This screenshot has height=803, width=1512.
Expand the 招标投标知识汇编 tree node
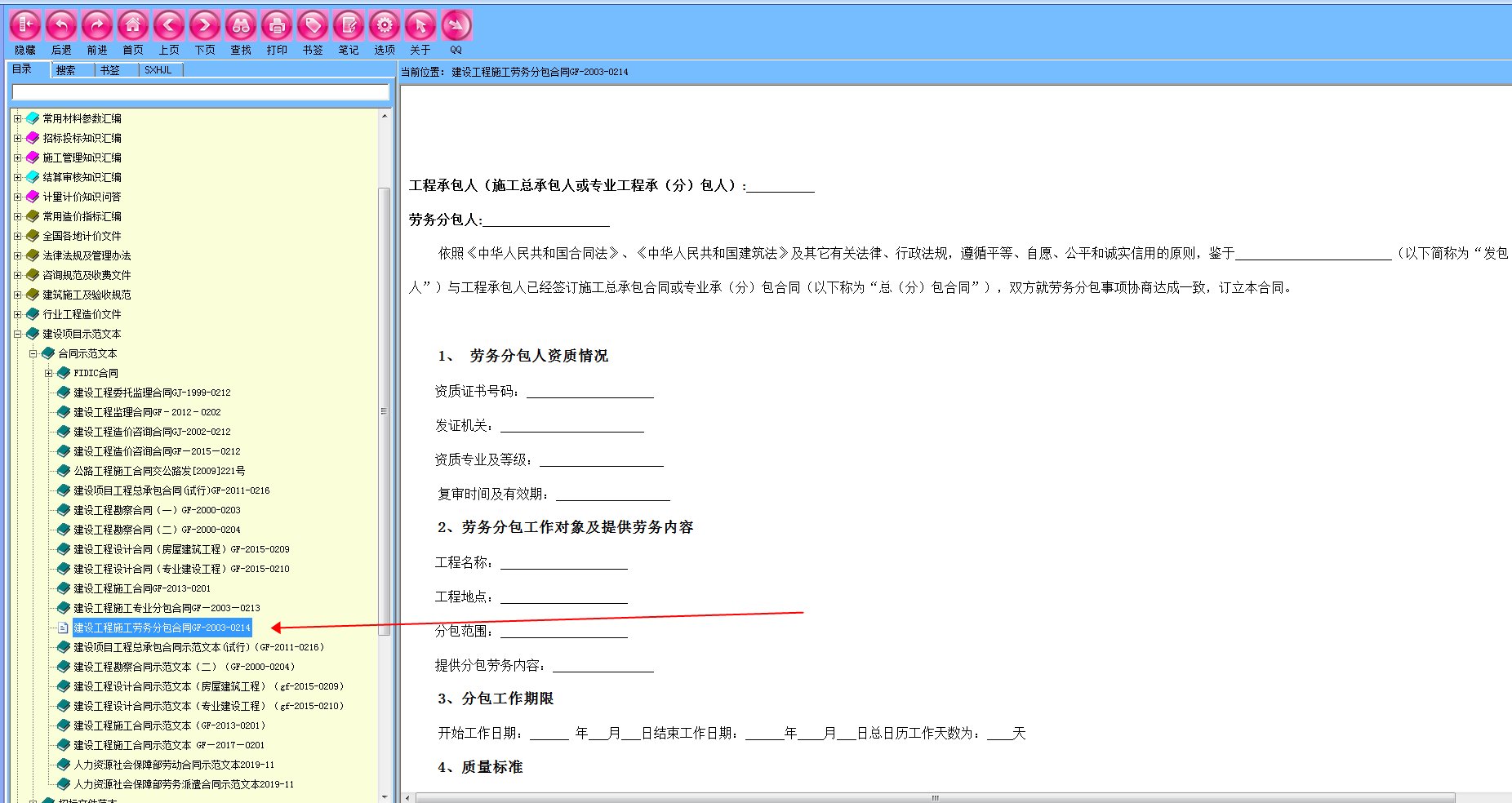pos(17,138)
